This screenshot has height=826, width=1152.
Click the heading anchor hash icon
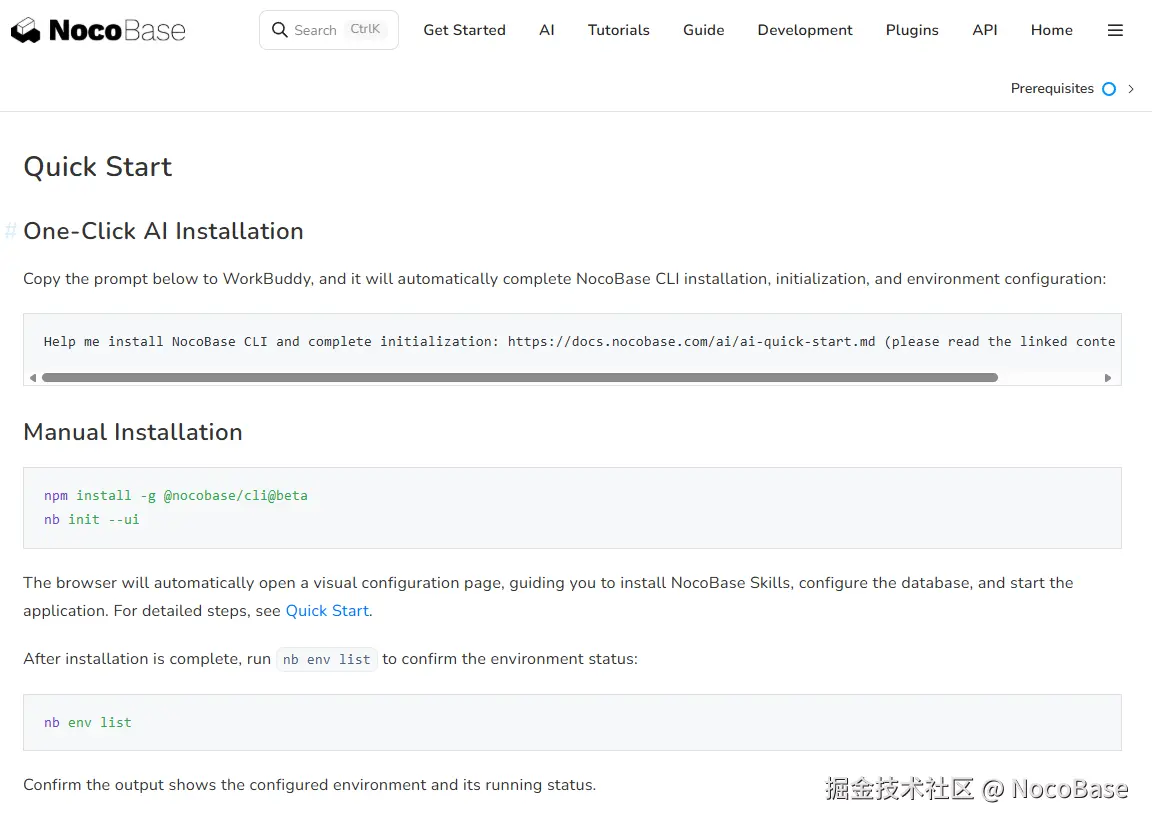10,231
